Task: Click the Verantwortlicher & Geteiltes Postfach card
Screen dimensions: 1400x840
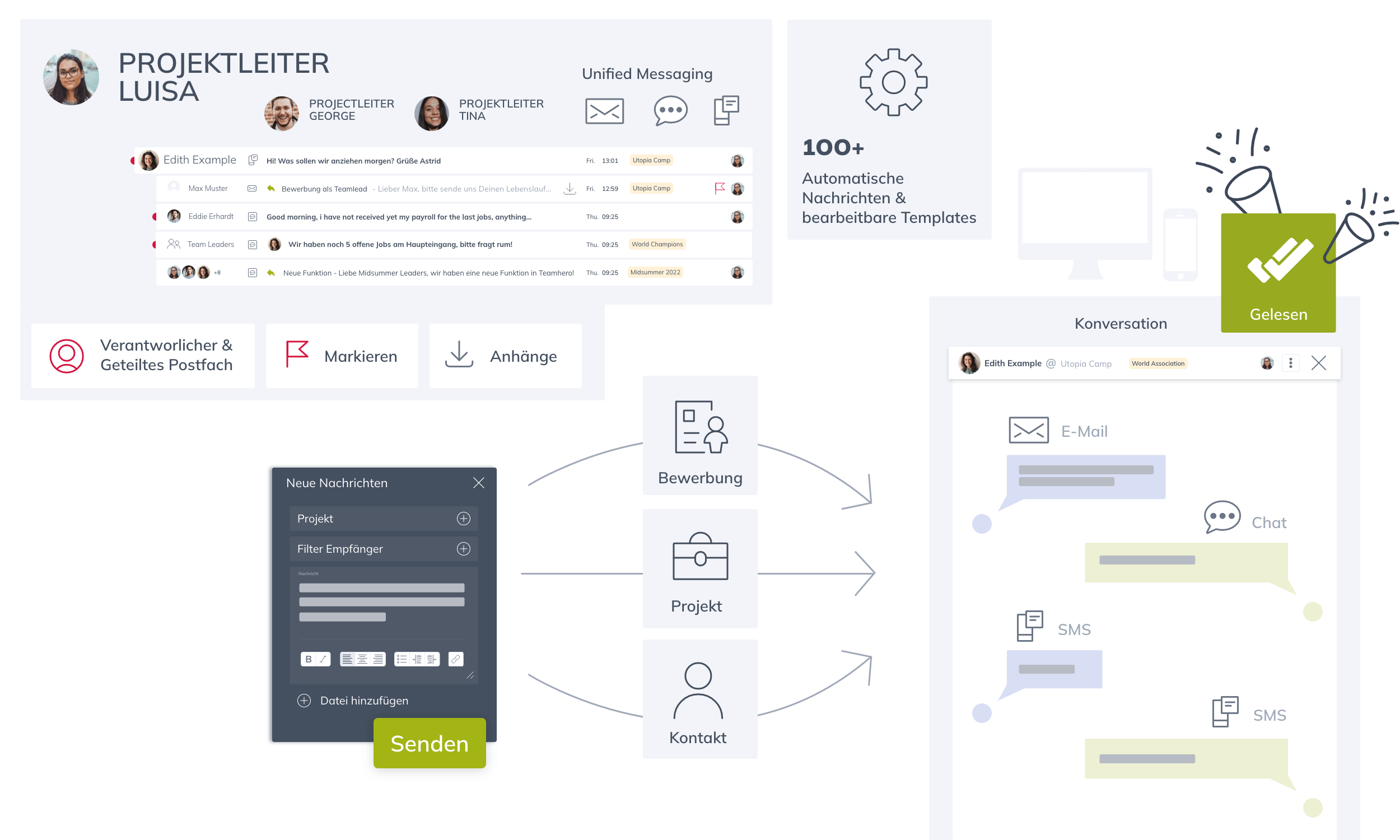Action: click(x=143, y=355)
